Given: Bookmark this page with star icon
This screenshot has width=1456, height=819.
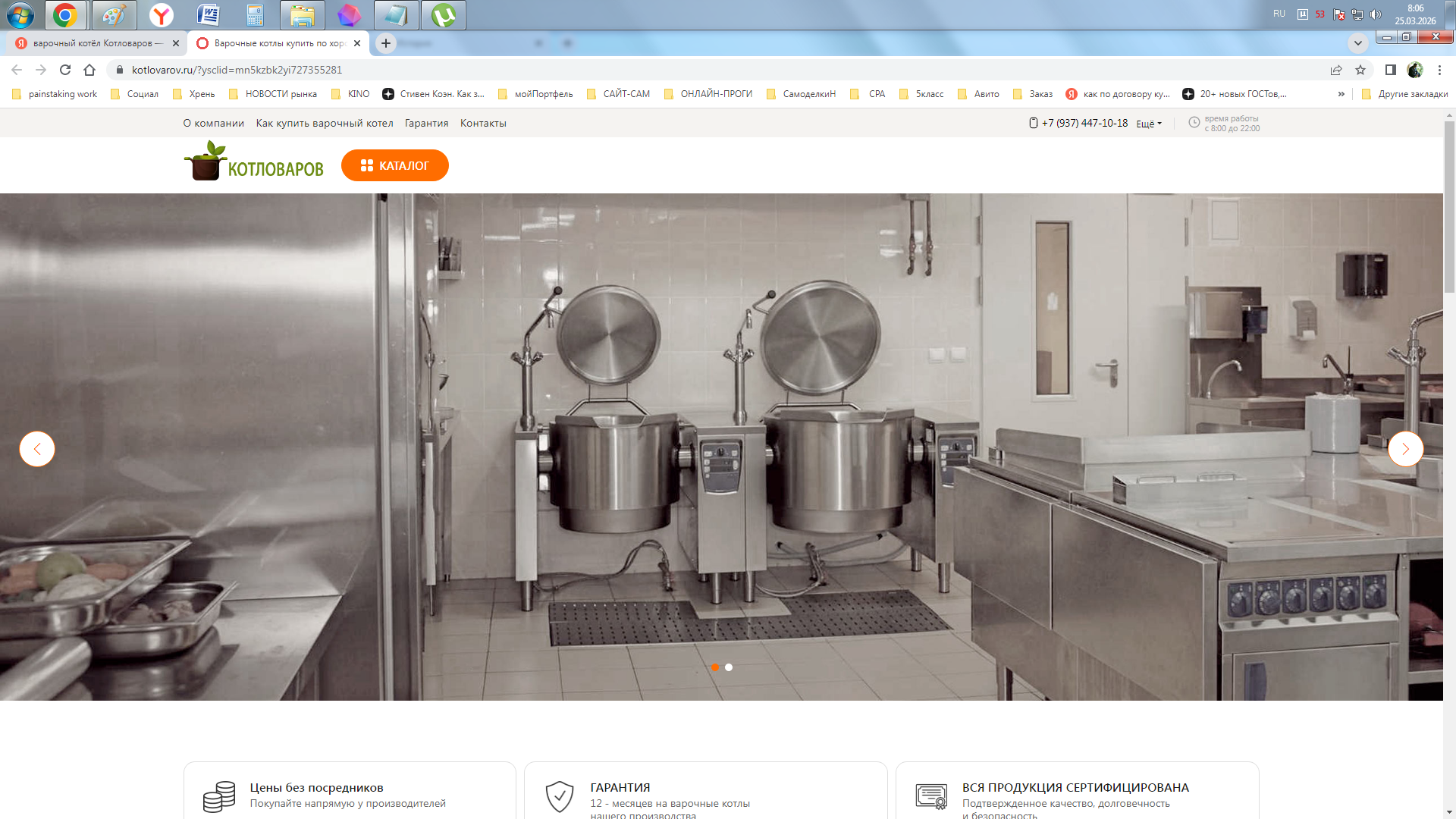Looking at the screenshot, I should [1360, 70].
